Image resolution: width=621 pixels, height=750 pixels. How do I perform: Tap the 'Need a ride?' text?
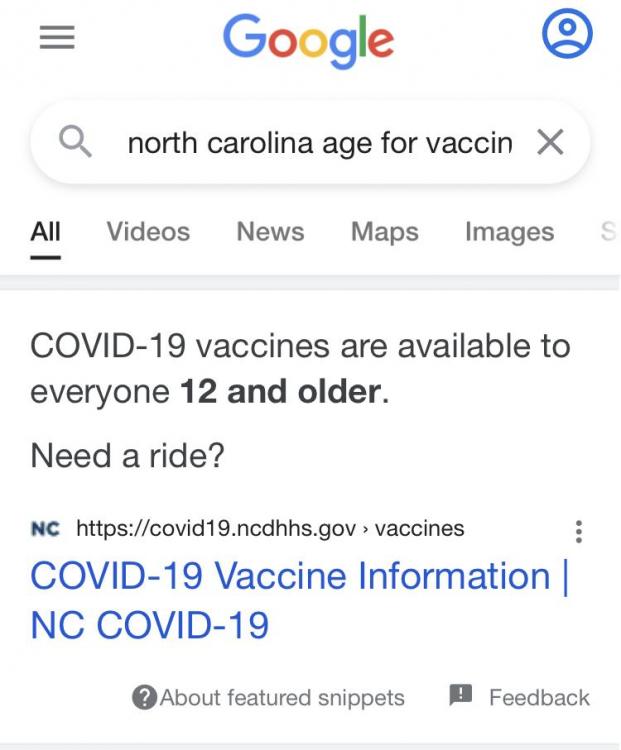[x=128, y=456]
